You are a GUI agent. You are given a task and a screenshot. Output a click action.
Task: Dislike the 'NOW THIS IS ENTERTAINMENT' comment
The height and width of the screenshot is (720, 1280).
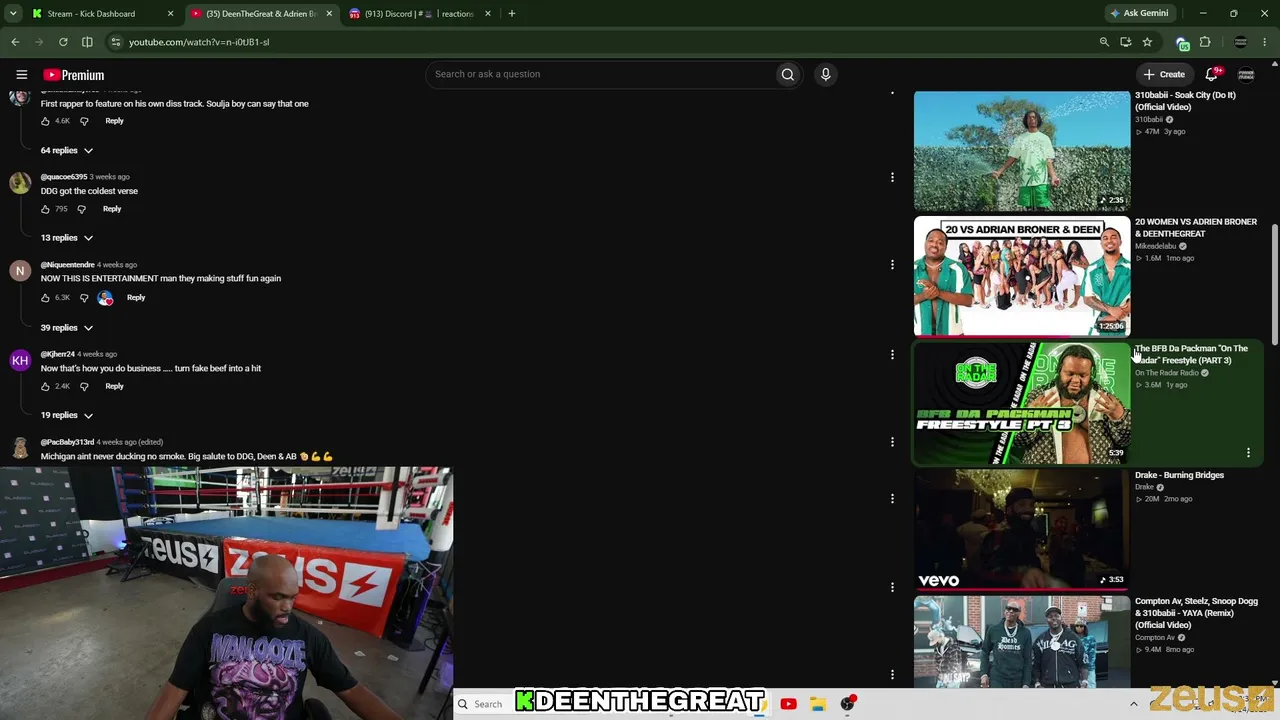[x=84, y=298]
